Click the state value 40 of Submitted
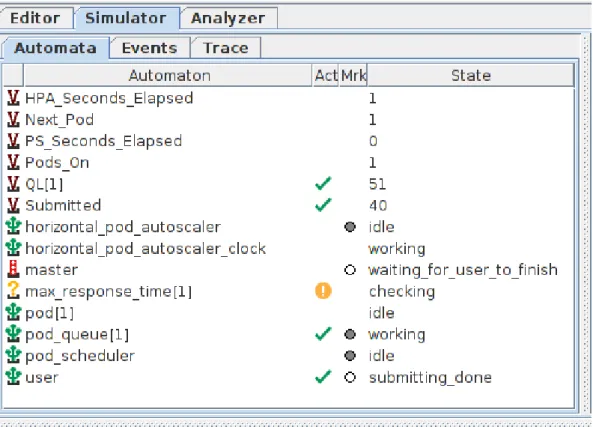The width and height of the screenshot is (593, 427). tap(378, 206)
